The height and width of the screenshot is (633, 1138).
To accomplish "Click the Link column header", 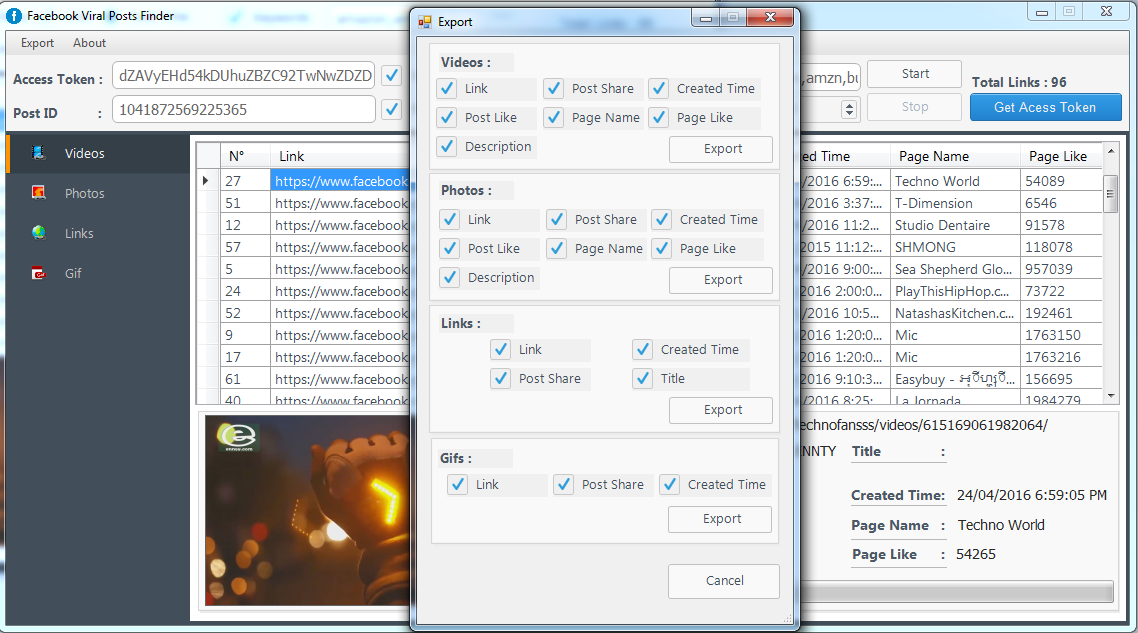I will (x=340, y=156).
